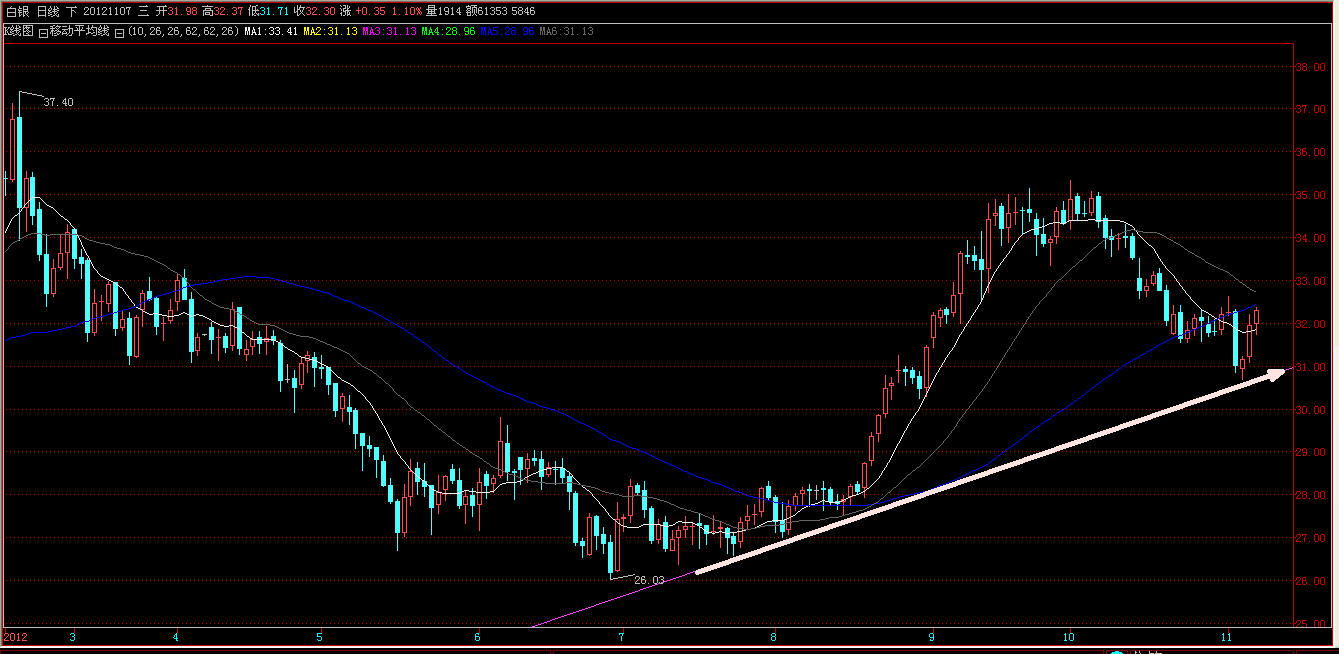Click the month 8 marker on the time axis
Viewport: 1339px width, 654px height.
coord(773,636)
